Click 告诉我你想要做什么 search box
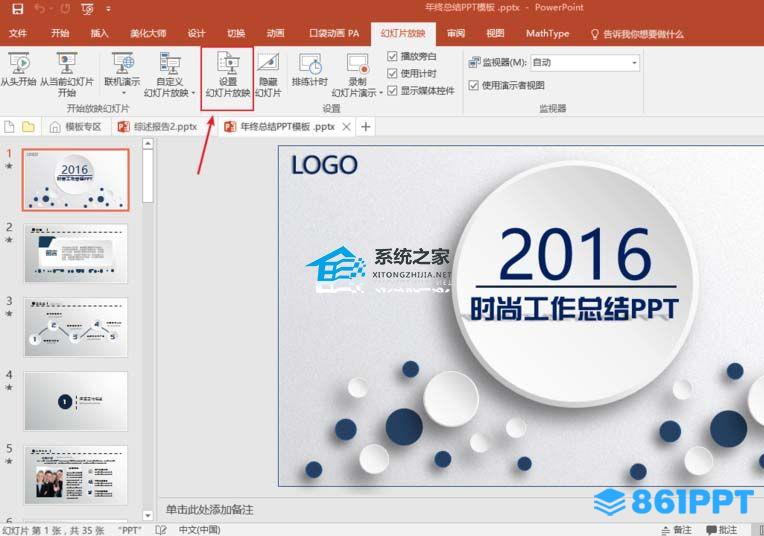Viewport: 764px width, 536px height. point(643,34)
